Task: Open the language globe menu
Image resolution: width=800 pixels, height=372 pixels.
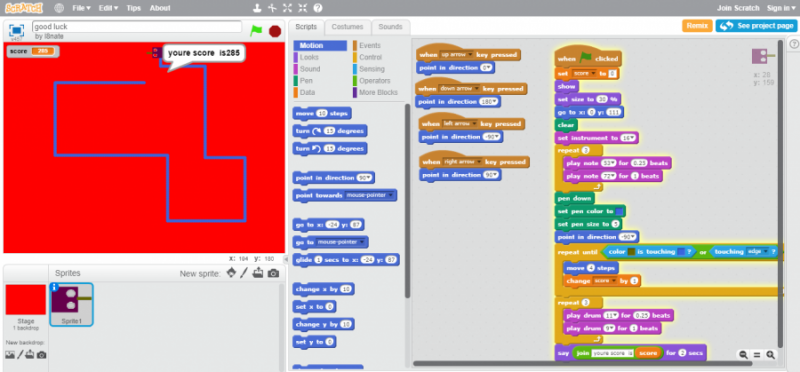Action: pos(59,8)
